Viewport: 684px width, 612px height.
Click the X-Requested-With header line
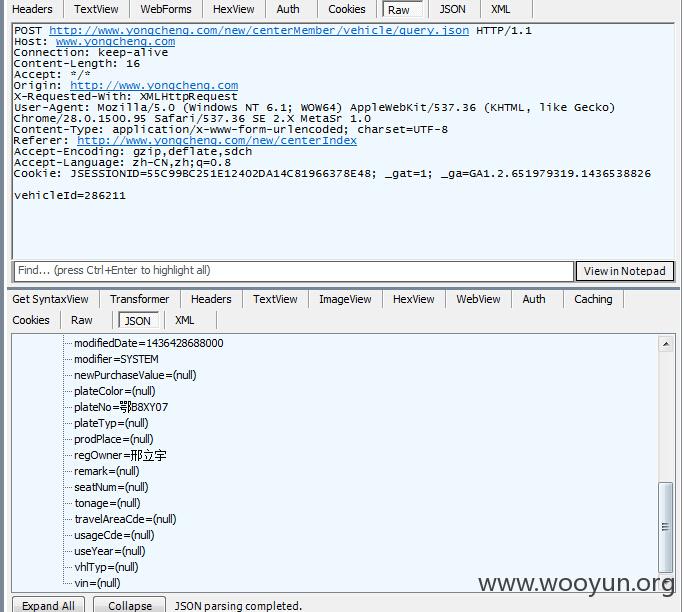point(126,96)
